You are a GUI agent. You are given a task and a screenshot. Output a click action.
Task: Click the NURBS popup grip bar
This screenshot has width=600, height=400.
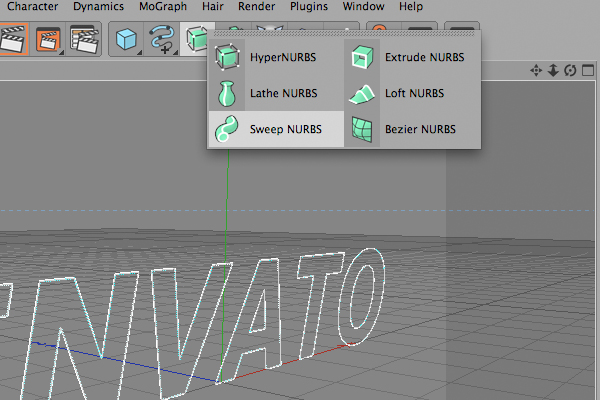(x=344, y=34)
